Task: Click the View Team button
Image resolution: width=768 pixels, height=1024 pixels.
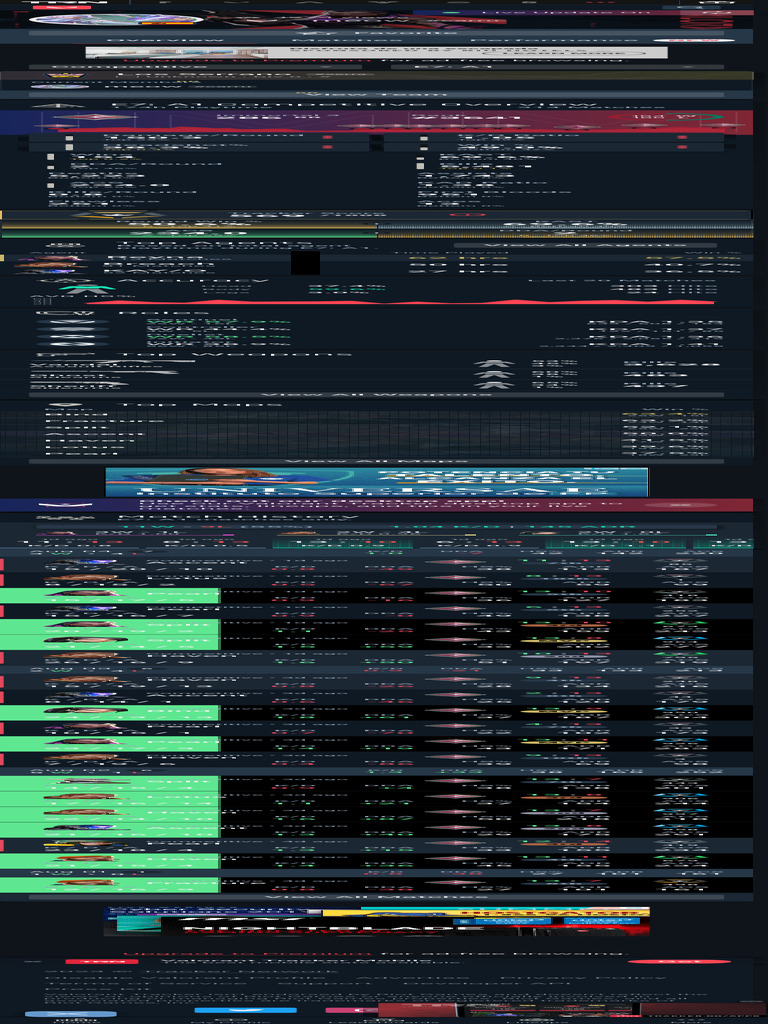Action: (x=376, y=95)
